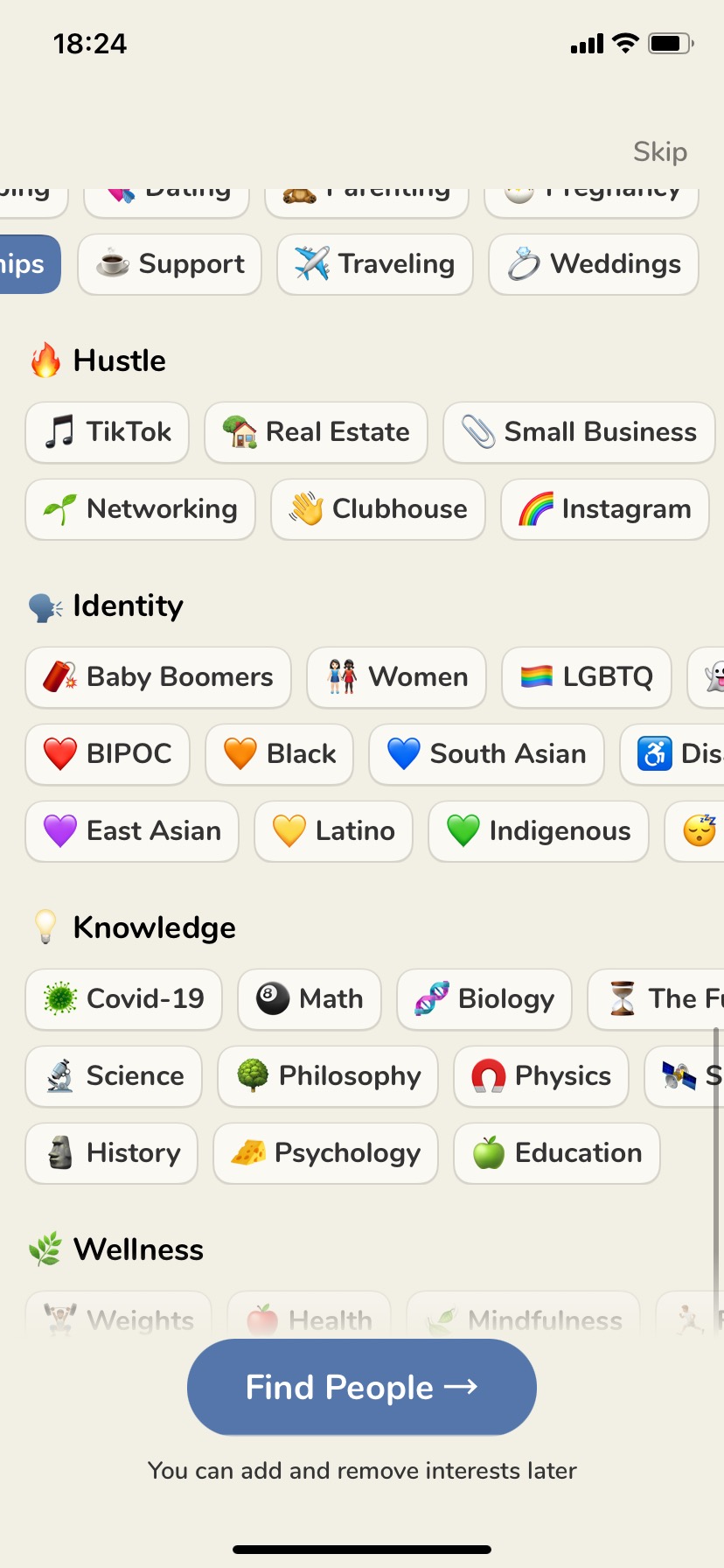Tap the Math eight-ball icon
The height and width of the screenshot is (1568, 724).
point(273,998)
